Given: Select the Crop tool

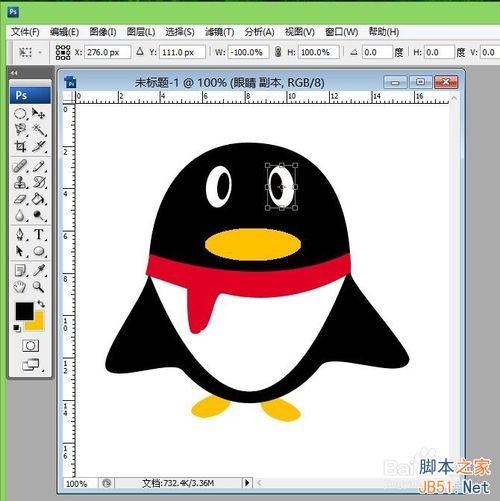Looking at the screenshot, I should pyautogui.click(x=20, y=146).
